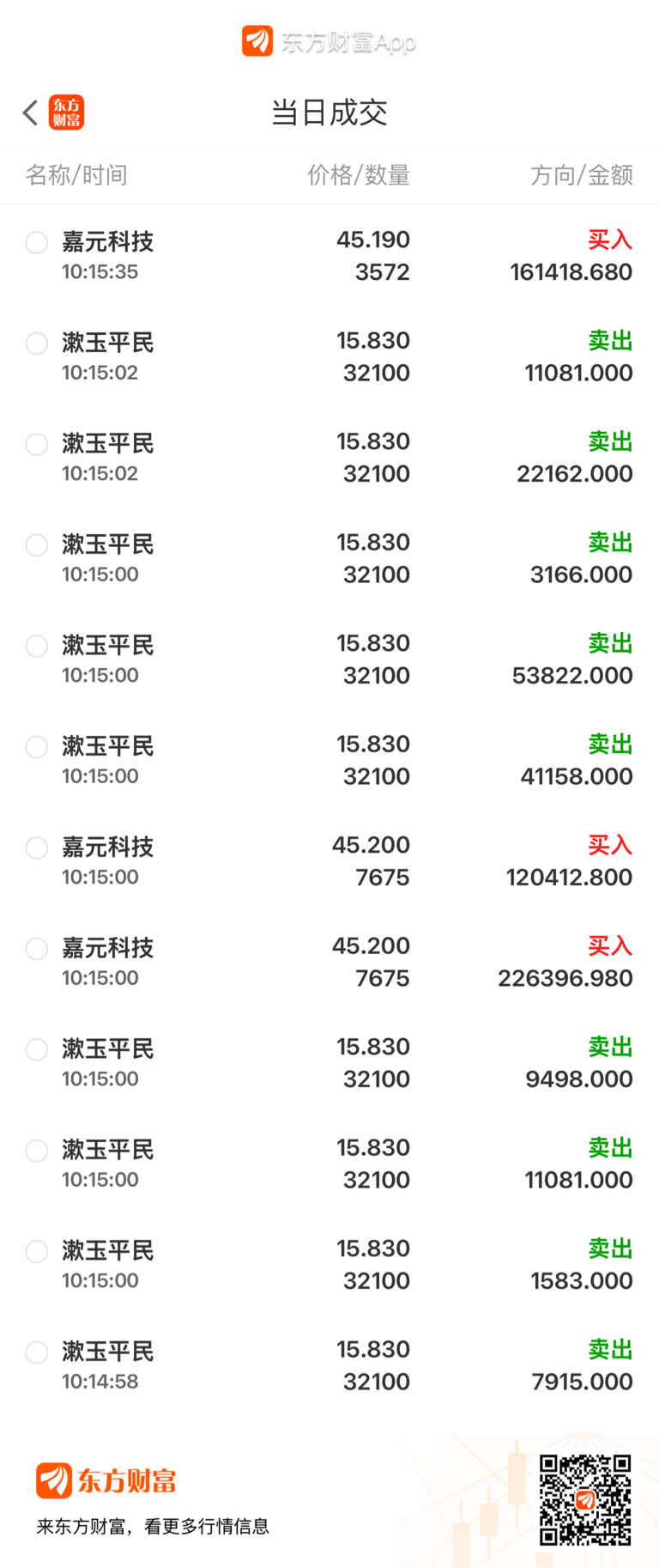Open the 嘉元科技 trade with amount 226396.980
Viewport: 659px width, 1568px height.
click(x=329, y=962)
